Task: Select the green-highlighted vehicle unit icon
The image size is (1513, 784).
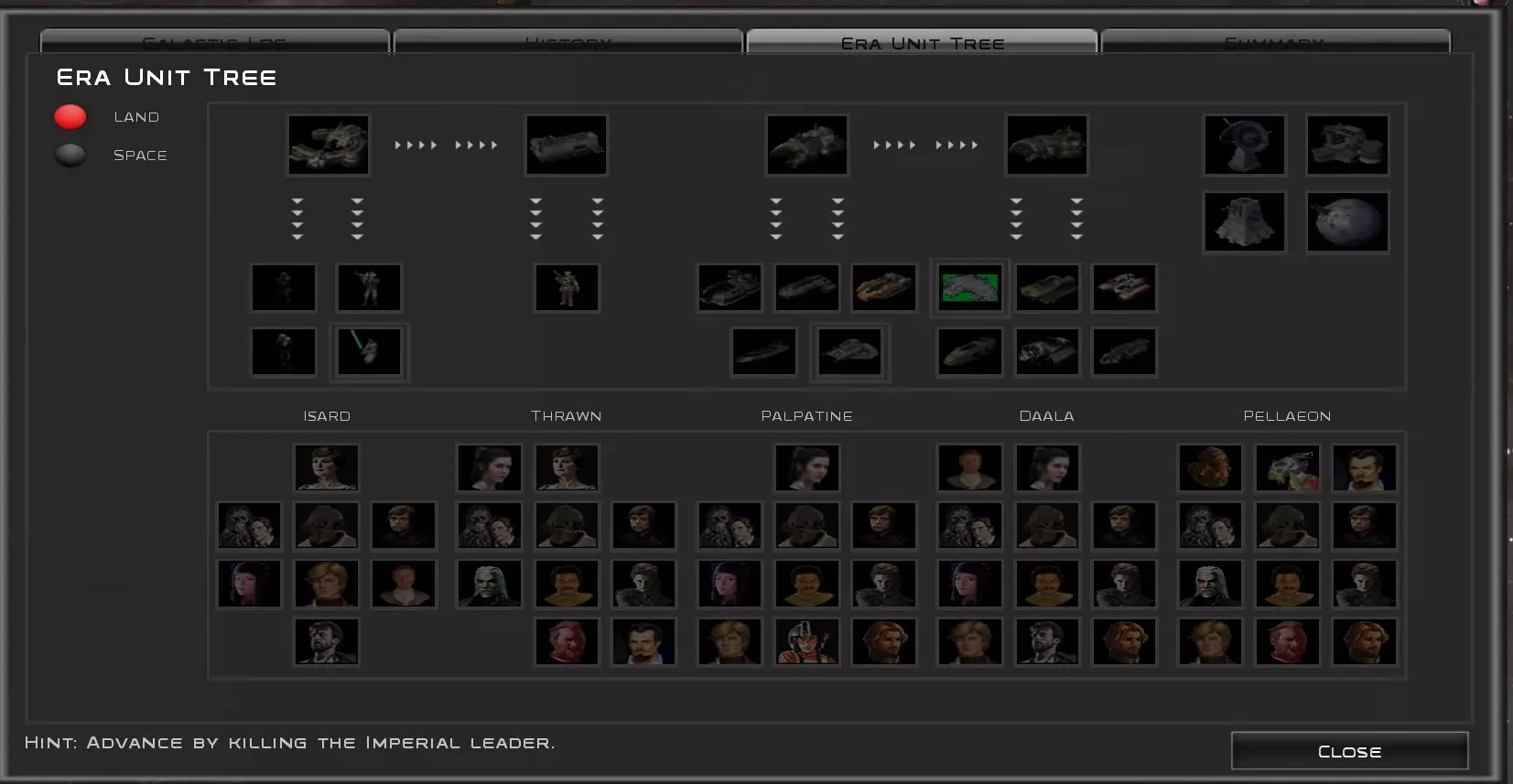Action: coord(970,288)
